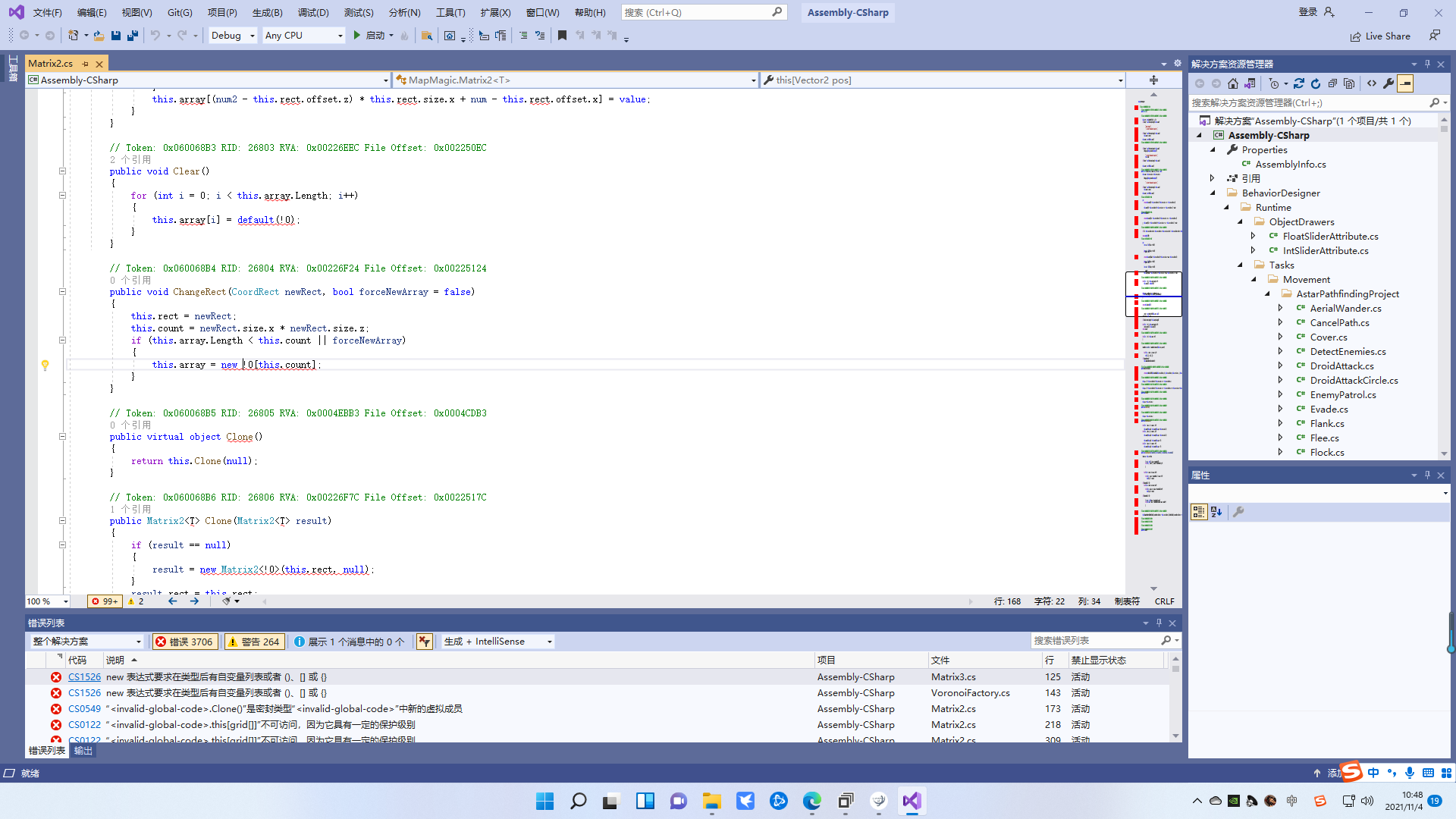Open the 100 % zoom dropdown
This screenshot has width=1456, height=819.
47,601
